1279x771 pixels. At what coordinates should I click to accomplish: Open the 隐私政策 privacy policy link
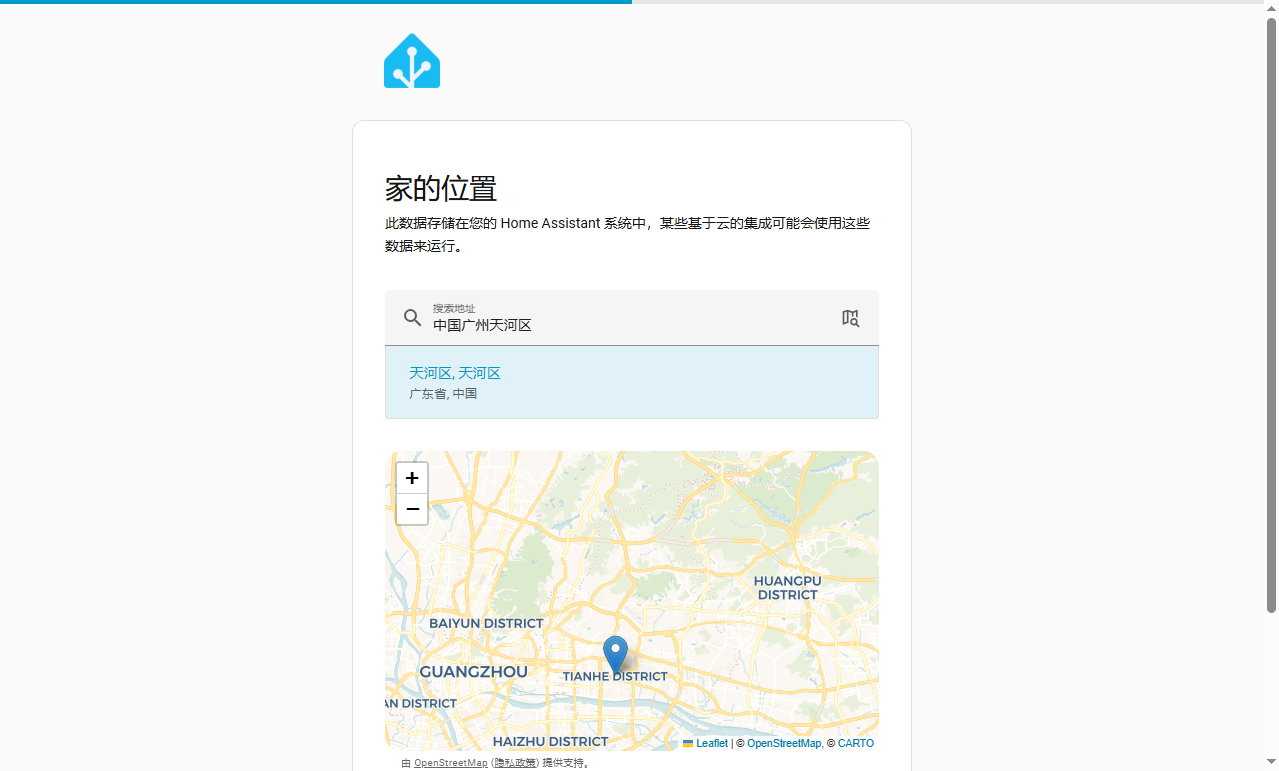514,762
